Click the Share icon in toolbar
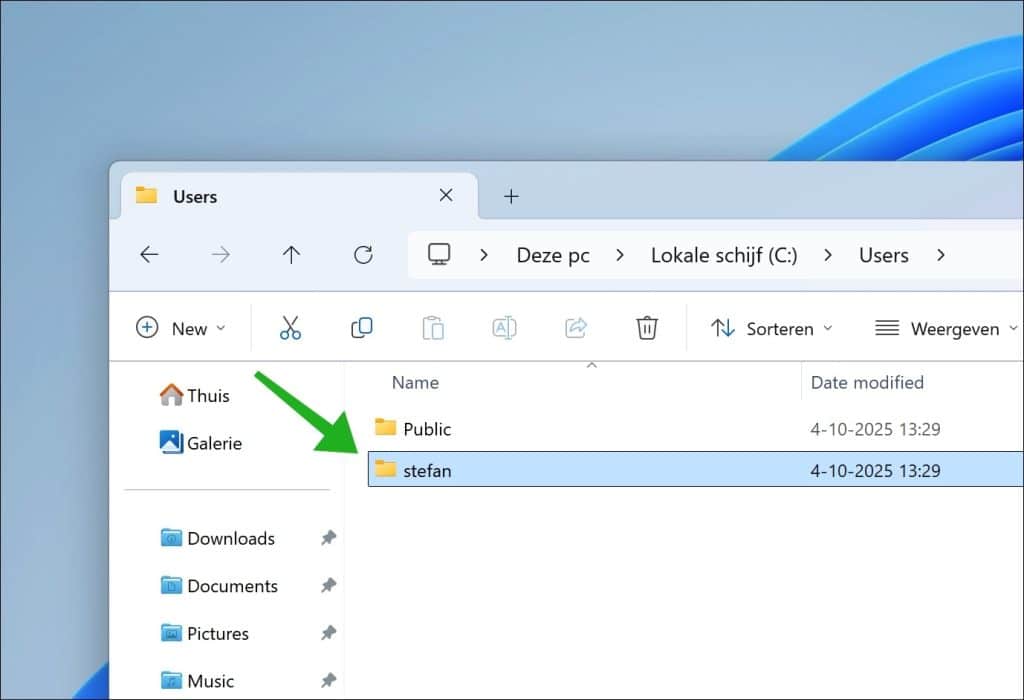 point(576,328)
